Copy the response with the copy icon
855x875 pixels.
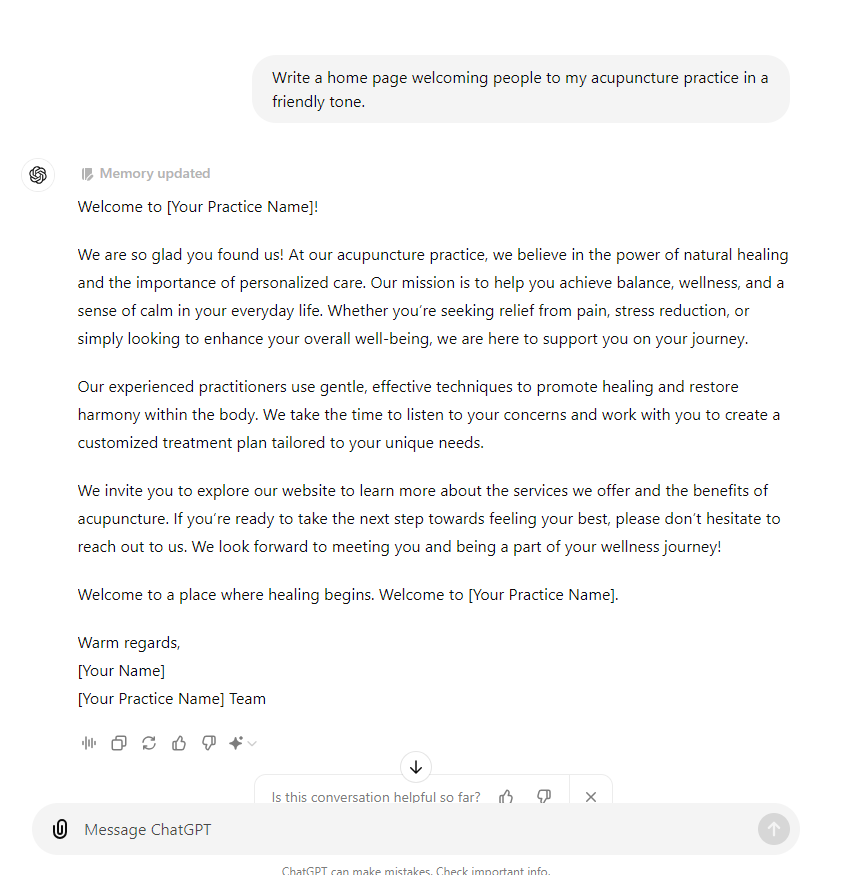pos(119,743)
